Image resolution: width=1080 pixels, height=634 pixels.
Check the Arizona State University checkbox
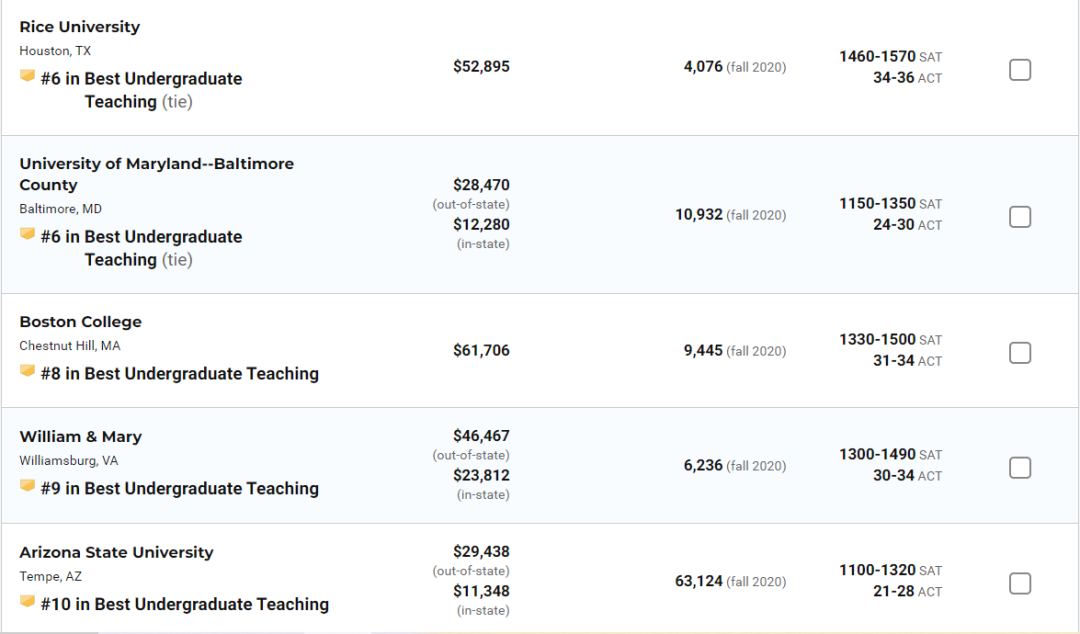[1019, 583]
